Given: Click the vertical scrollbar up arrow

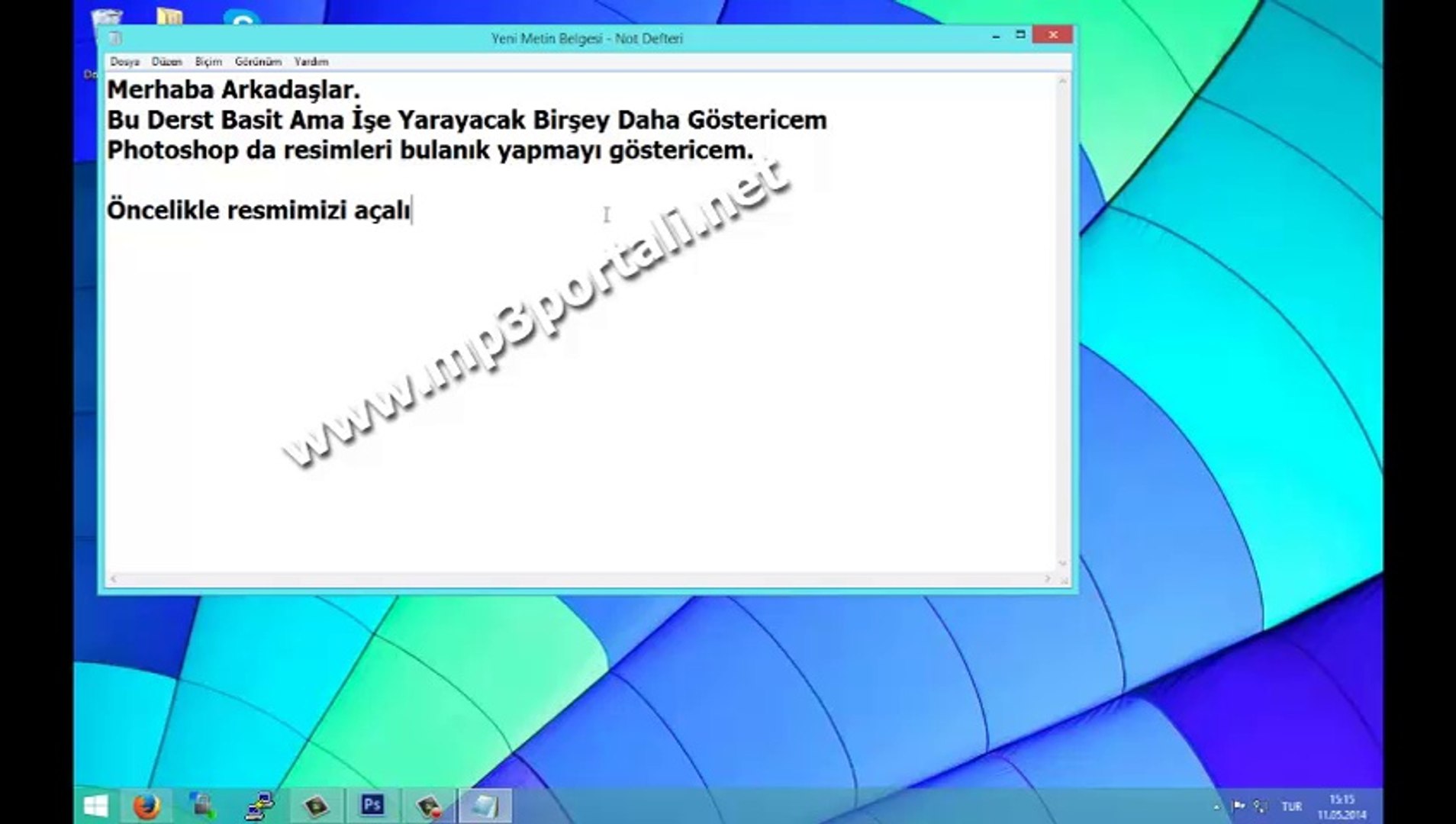Looking at the screenshot, I should coord(1062,81).
